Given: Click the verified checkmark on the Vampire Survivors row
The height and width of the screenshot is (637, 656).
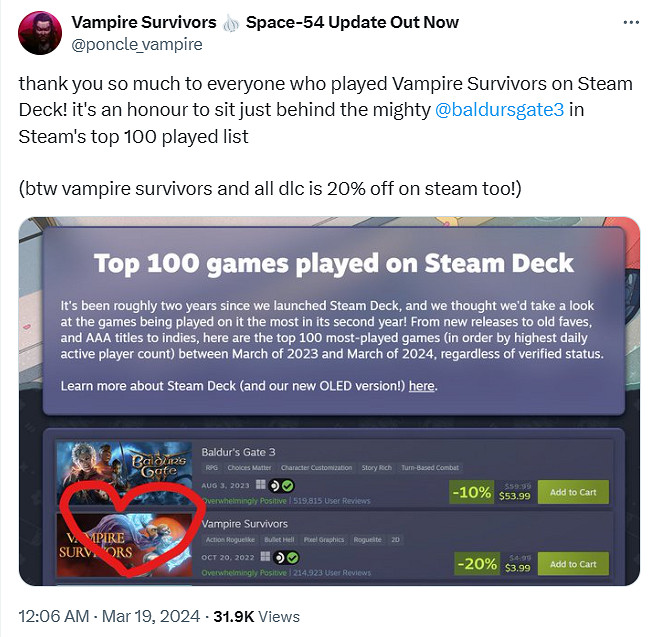Looking at the screenshot, I should click(x=293, y=558).
